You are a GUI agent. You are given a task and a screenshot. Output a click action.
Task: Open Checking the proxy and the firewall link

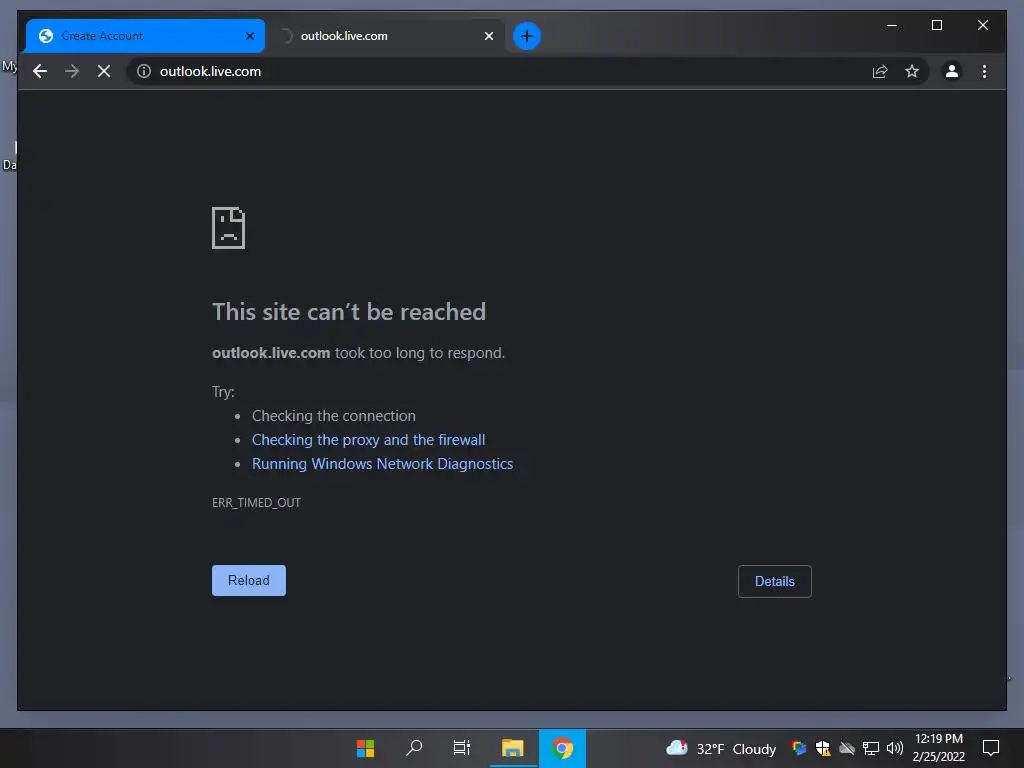(368, 440)
